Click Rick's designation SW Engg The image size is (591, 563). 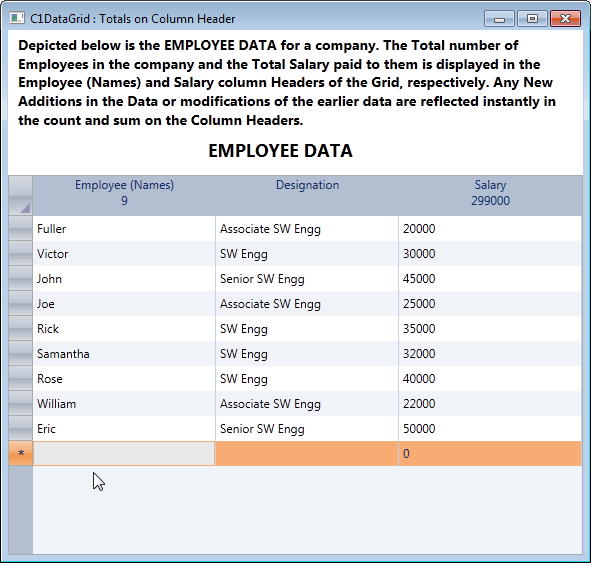pyautogui.click(x=307, y=328)
